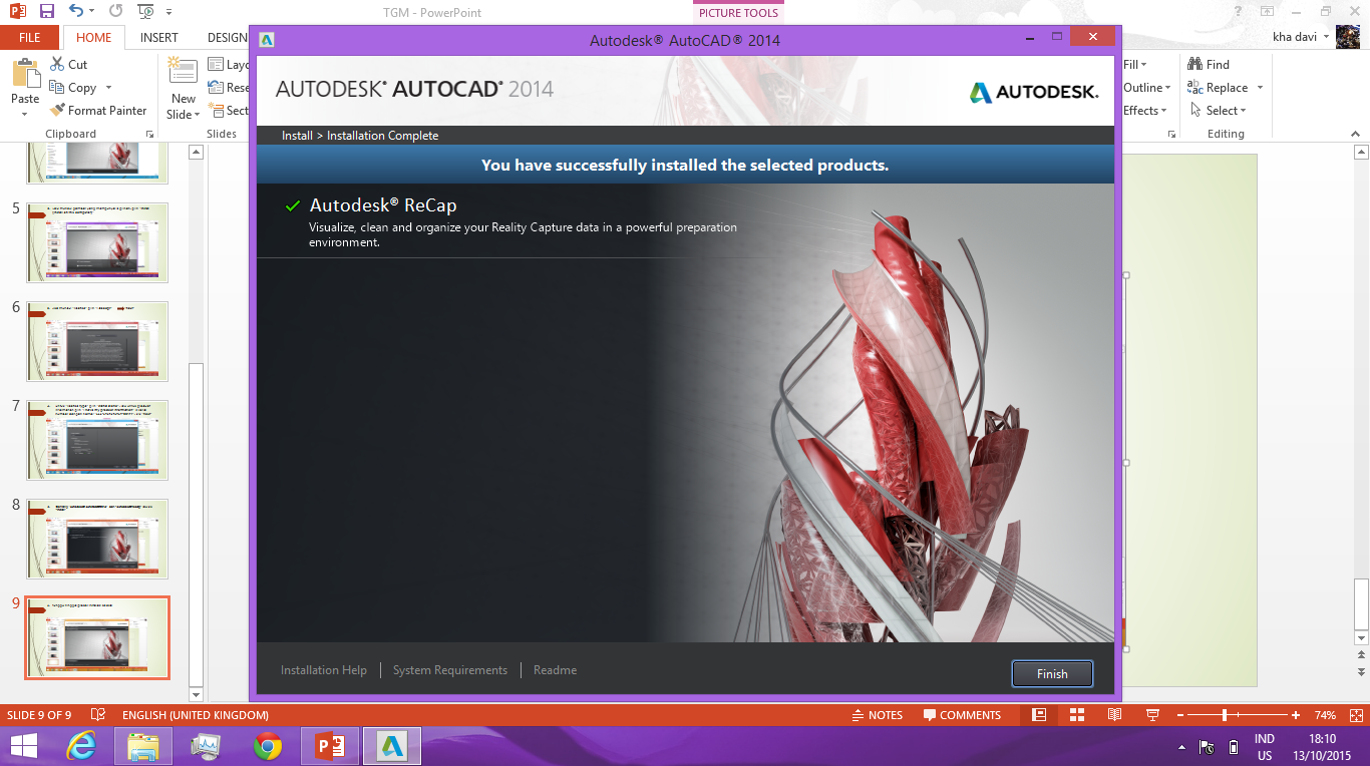1370x766 pixels.
Task: Click the New Slide icon
Action: tap(183, 72)
